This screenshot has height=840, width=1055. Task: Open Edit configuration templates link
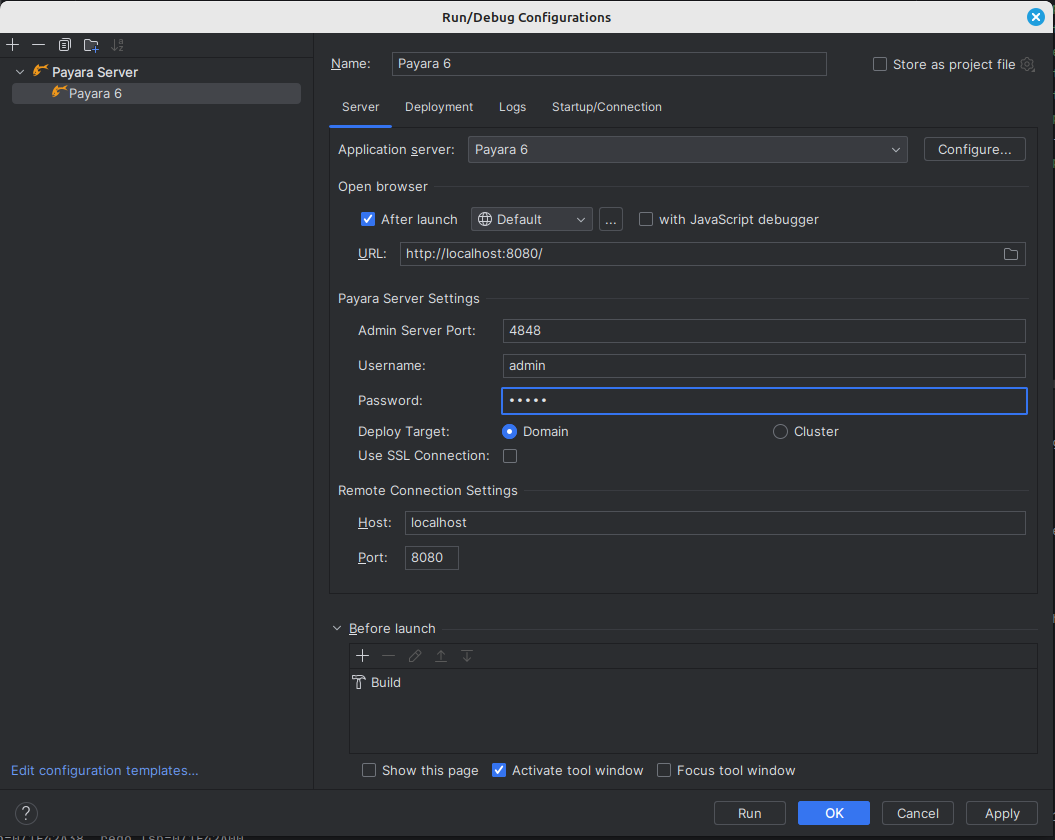click(105, 771)
